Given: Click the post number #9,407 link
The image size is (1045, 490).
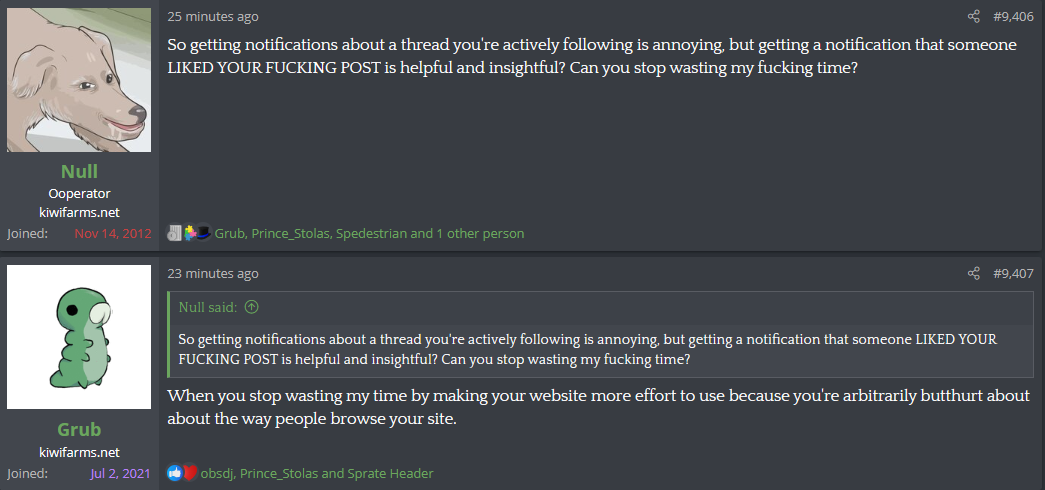Looking at the screenshot, I should coord(1013,273).
